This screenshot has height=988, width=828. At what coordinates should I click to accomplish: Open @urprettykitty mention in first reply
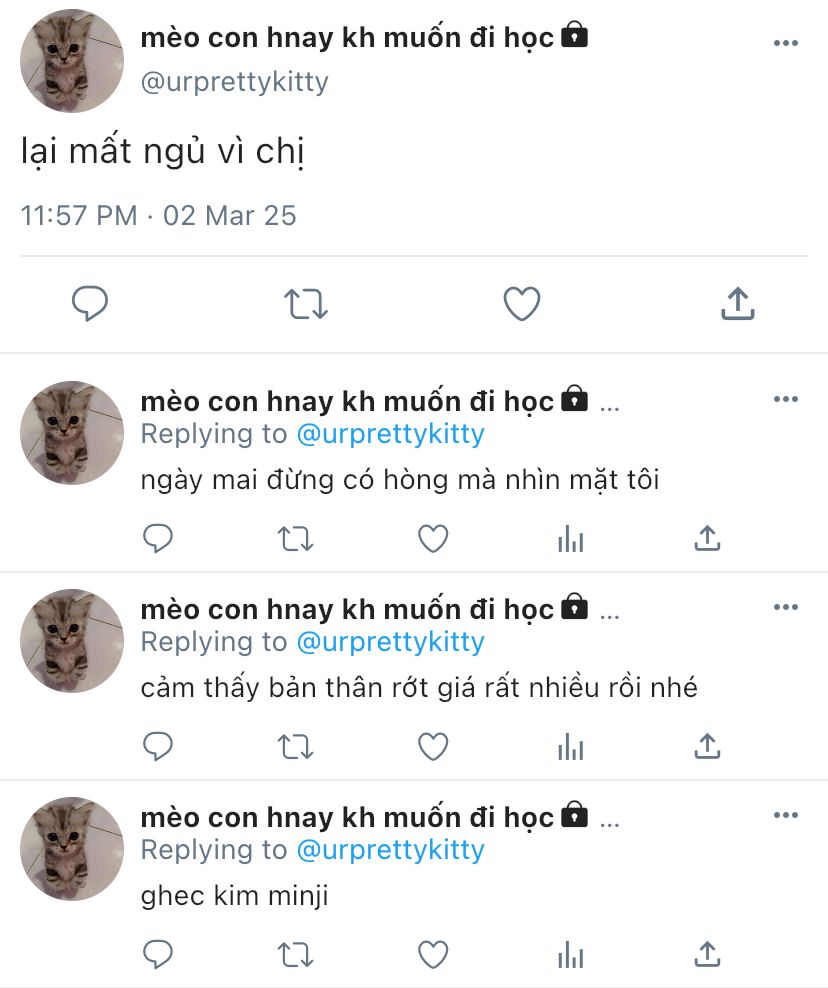pos(390,434)
